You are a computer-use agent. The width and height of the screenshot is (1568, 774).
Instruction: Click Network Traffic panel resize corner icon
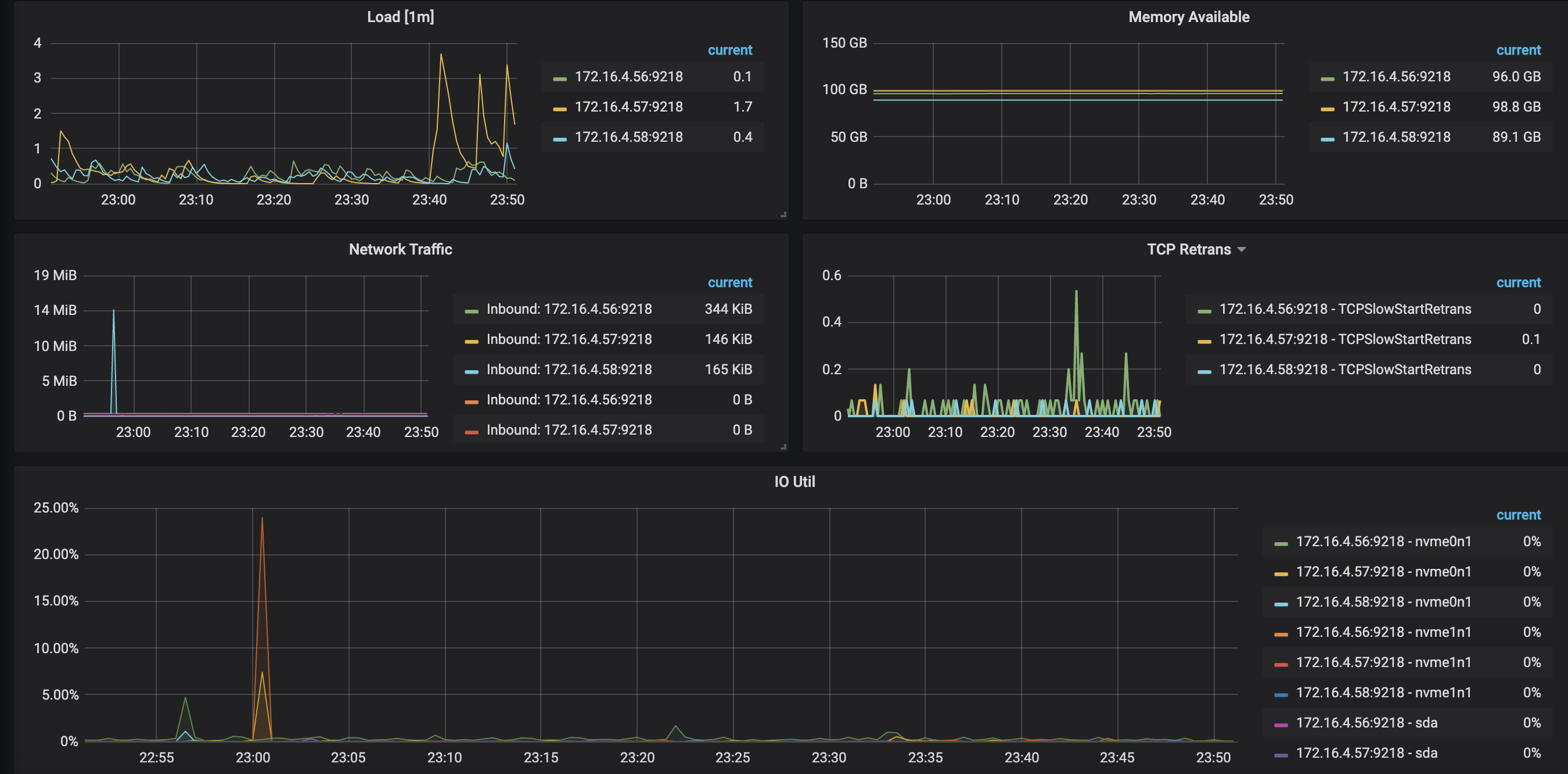click(783, 447)
